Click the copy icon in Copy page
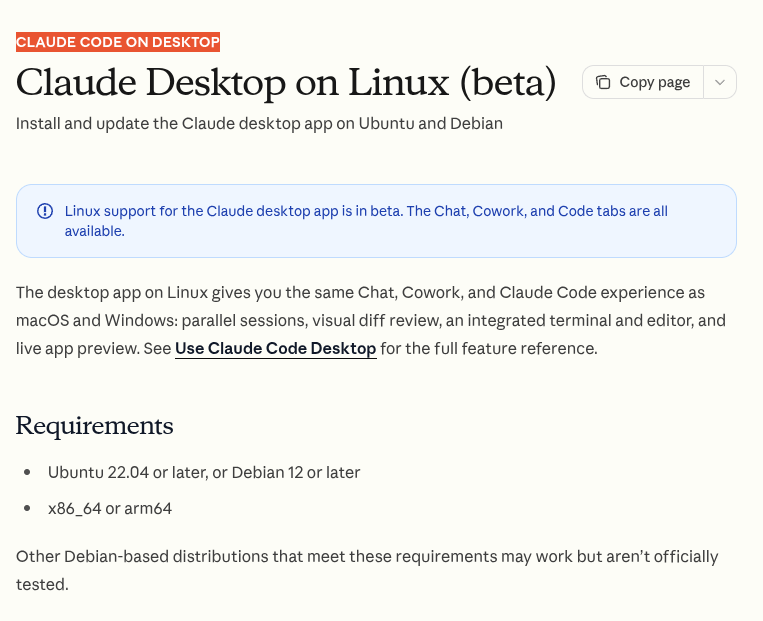The height and width of the screenshot is (621, 763). 603,82
